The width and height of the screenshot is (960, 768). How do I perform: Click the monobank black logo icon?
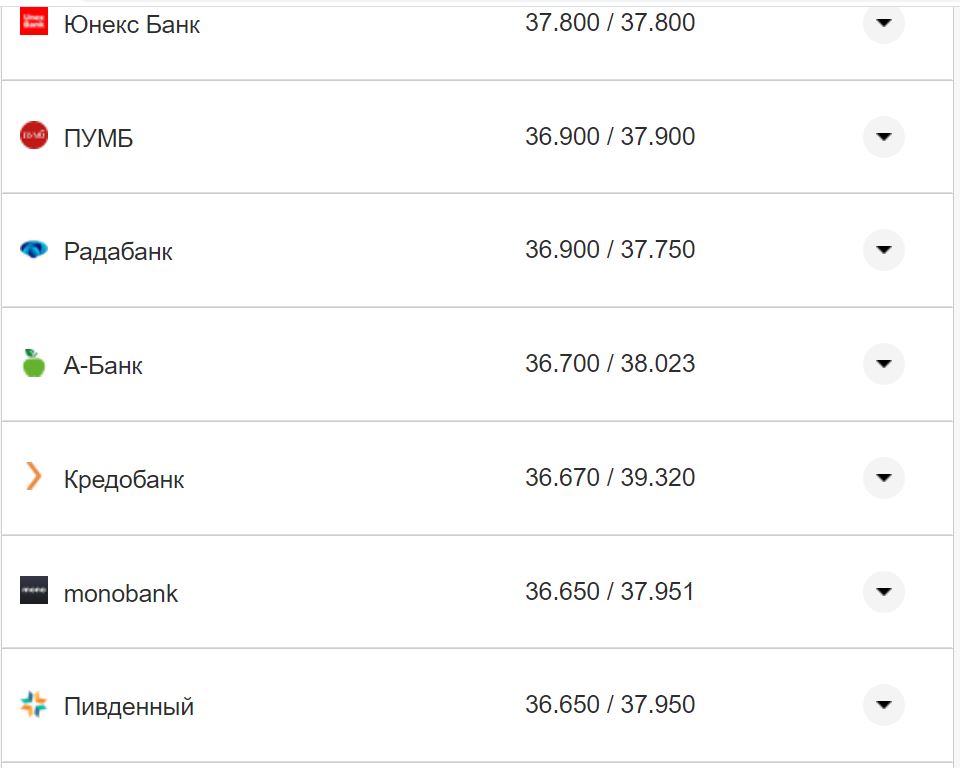click(x=34, y=590)
